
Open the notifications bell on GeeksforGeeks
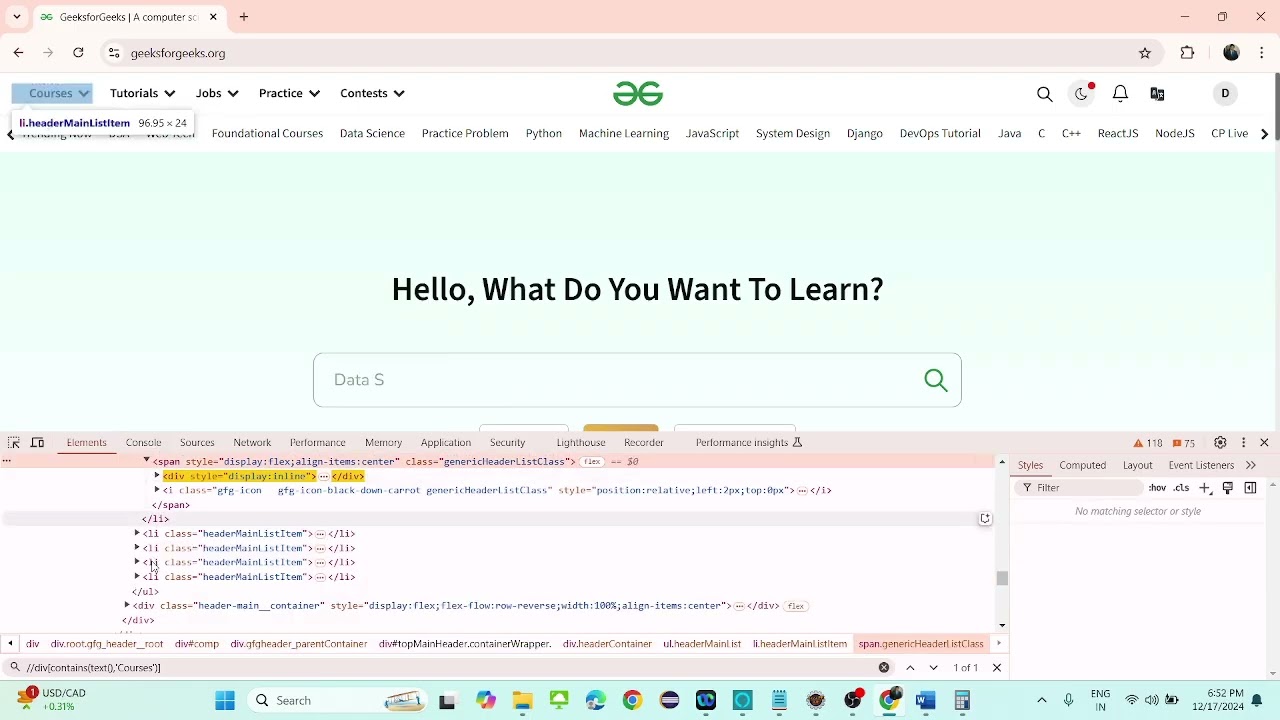pyautogui.click(x=1120, y=93)
